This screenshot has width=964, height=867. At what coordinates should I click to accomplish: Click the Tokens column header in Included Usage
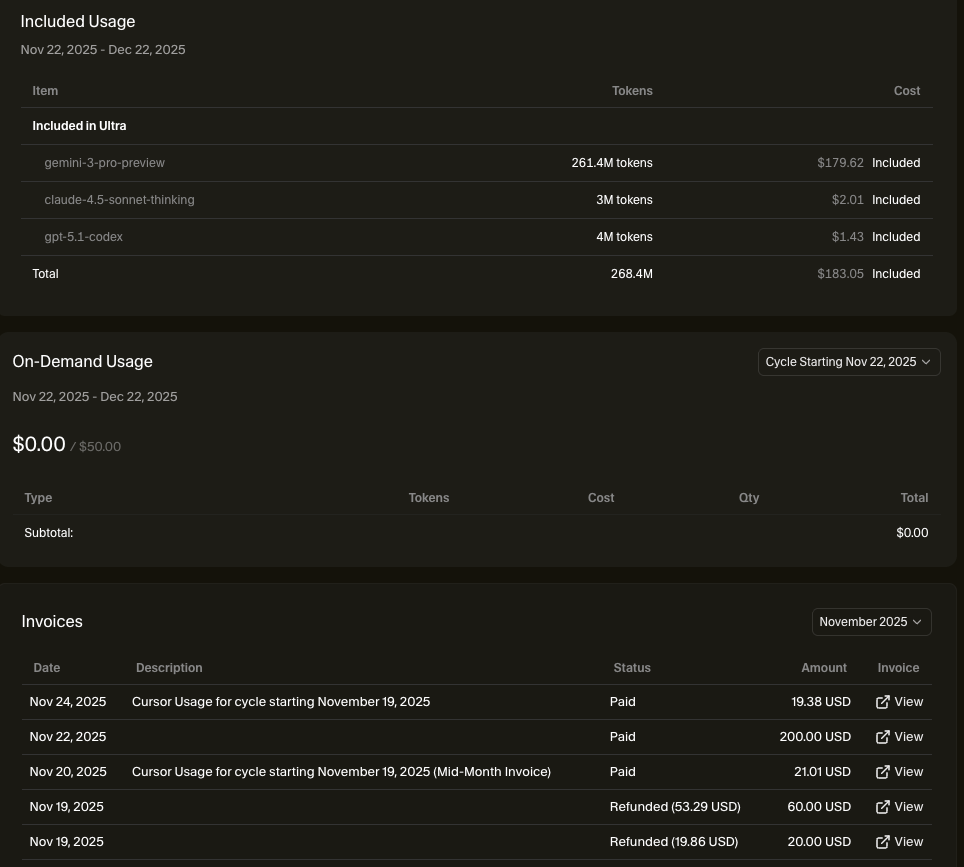tap(632, 91)
